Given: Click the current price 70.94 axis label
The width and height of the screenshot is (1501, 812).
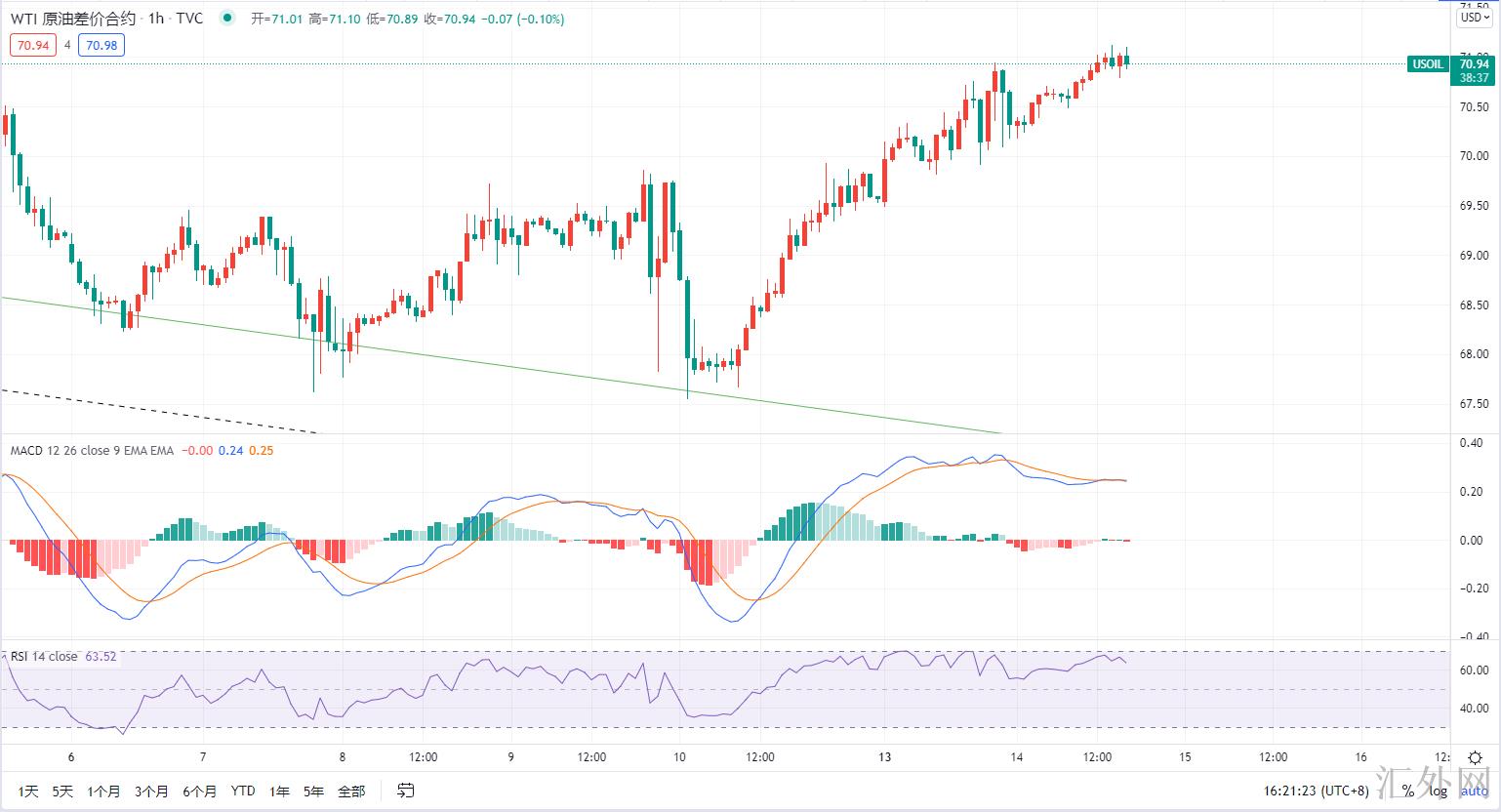Looking at the screenshot, I should point(1473,64).
